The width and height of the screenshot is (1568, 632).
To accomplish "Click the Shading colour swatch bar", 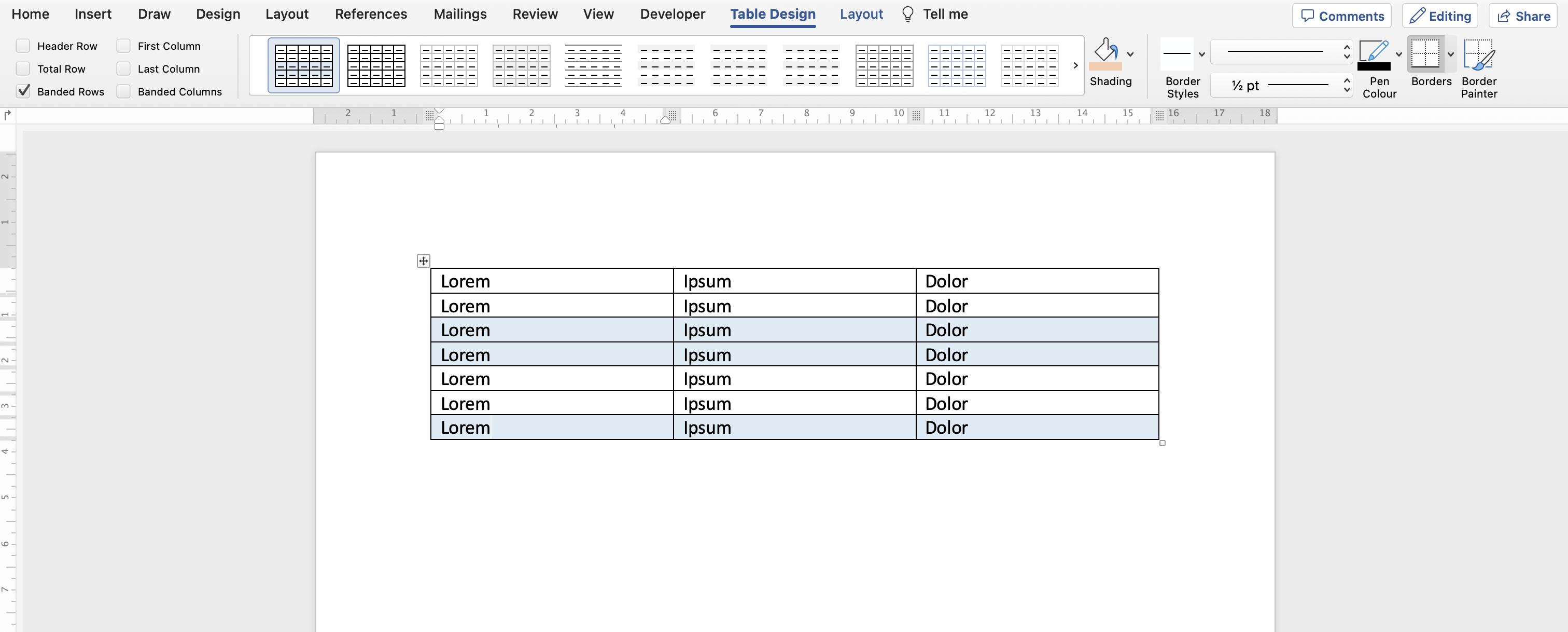I will [x=1105, y=66].
